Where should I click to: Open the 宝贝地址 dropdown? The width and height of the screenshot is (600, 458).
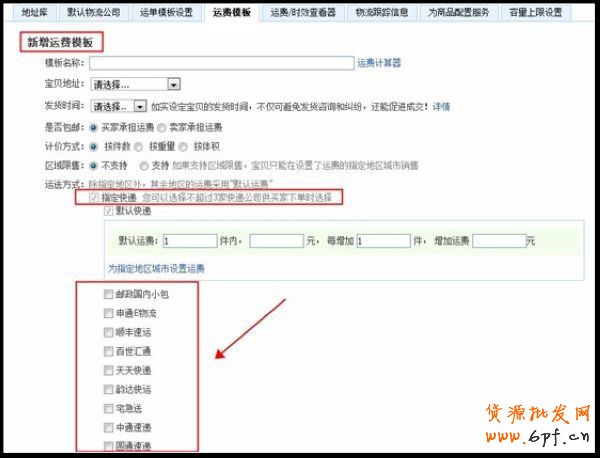click(x=134, y=85)
